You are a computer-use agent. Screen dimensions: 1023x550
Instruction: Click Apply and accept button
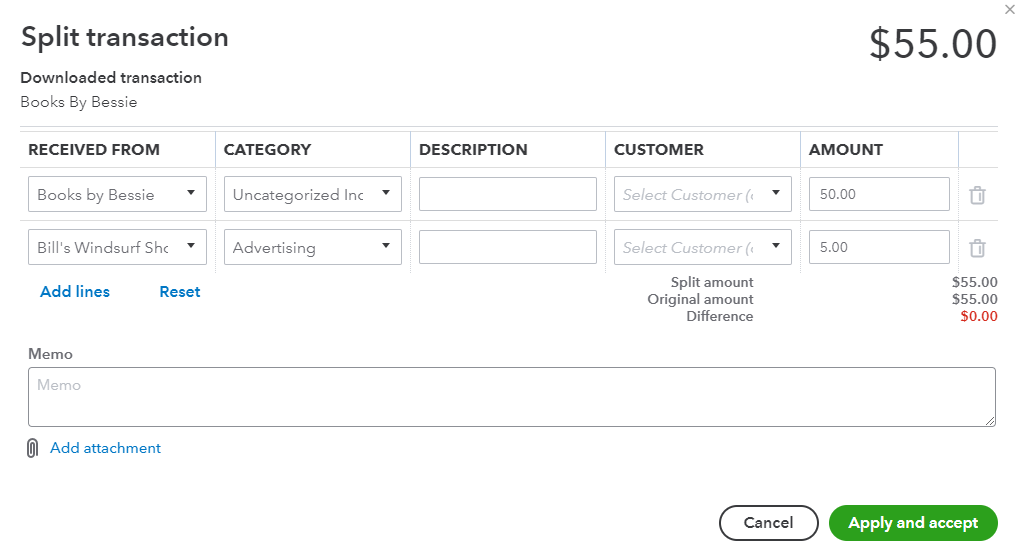coord(913,523)
